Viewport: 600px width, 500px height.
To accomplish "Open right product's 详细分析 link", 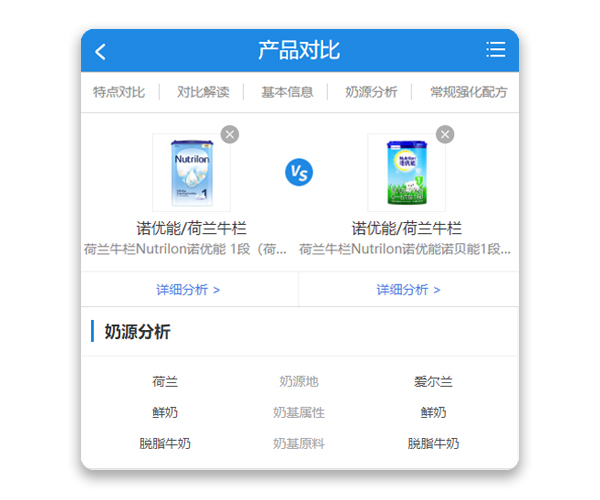I will (x=409, y=290).
